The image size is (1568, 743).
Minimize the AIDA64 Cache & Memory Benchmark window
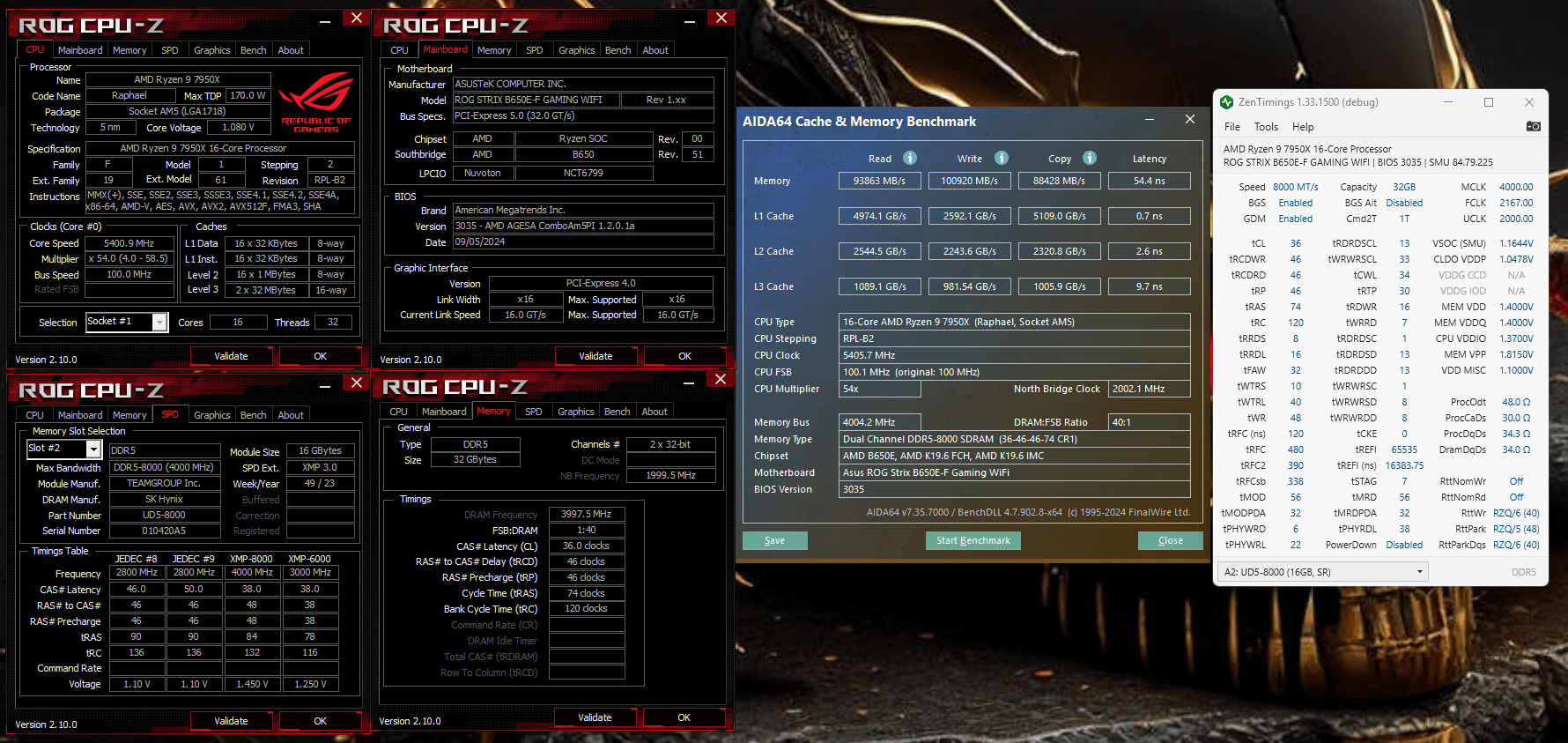1150,119
